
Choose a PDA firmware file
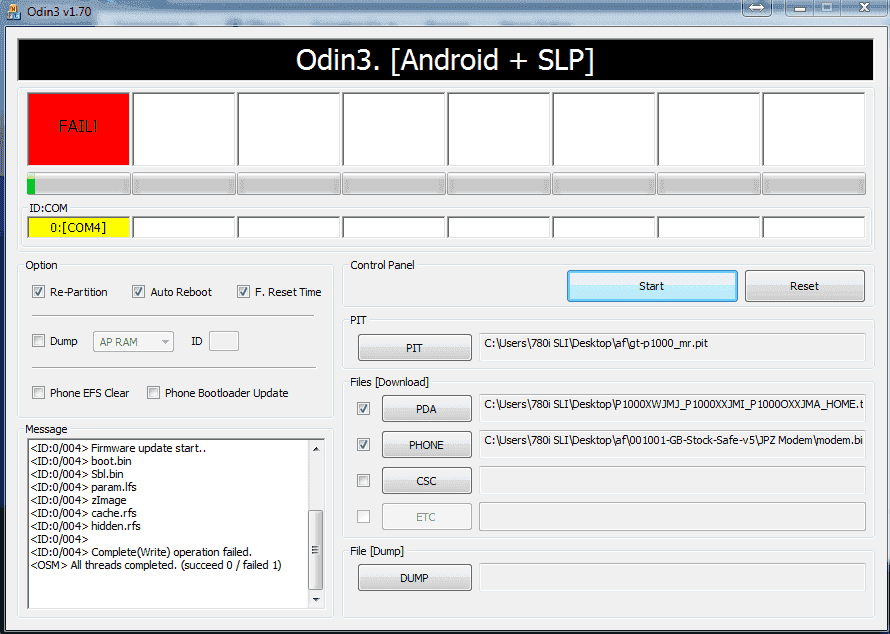[x=427, y=409]
